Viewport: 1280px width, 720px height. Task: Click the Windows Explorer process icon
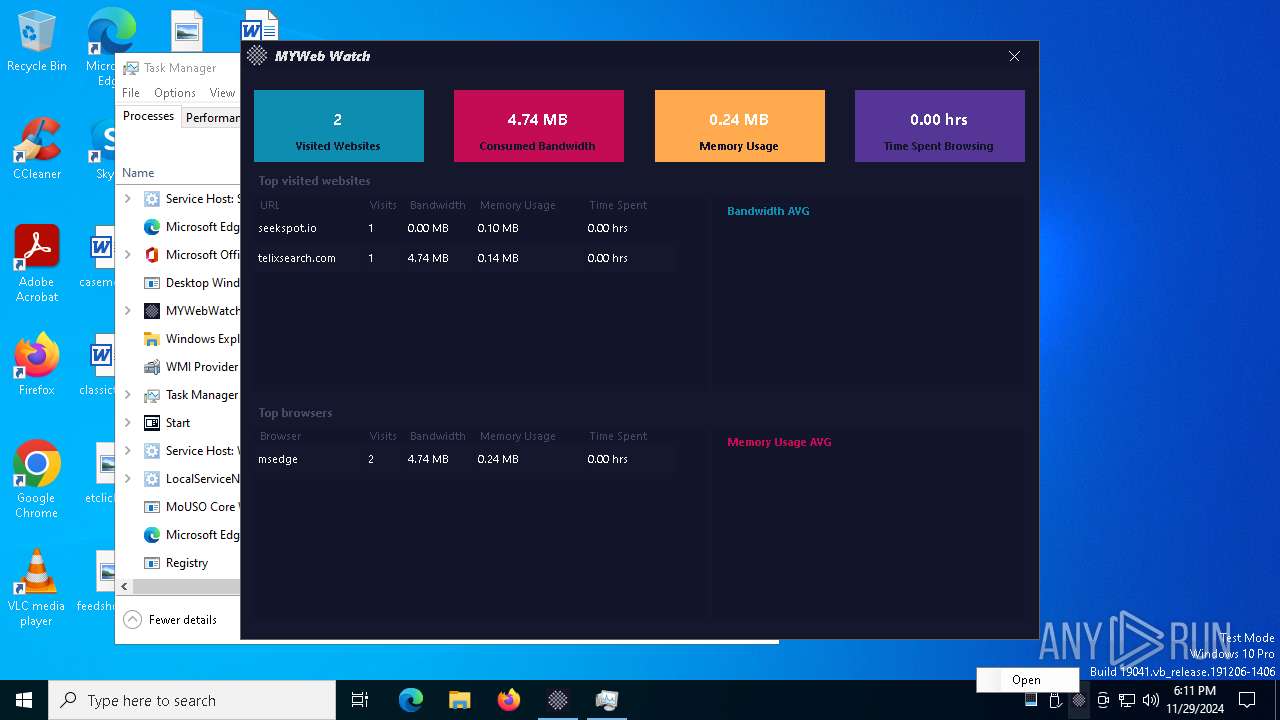point(152,339)
